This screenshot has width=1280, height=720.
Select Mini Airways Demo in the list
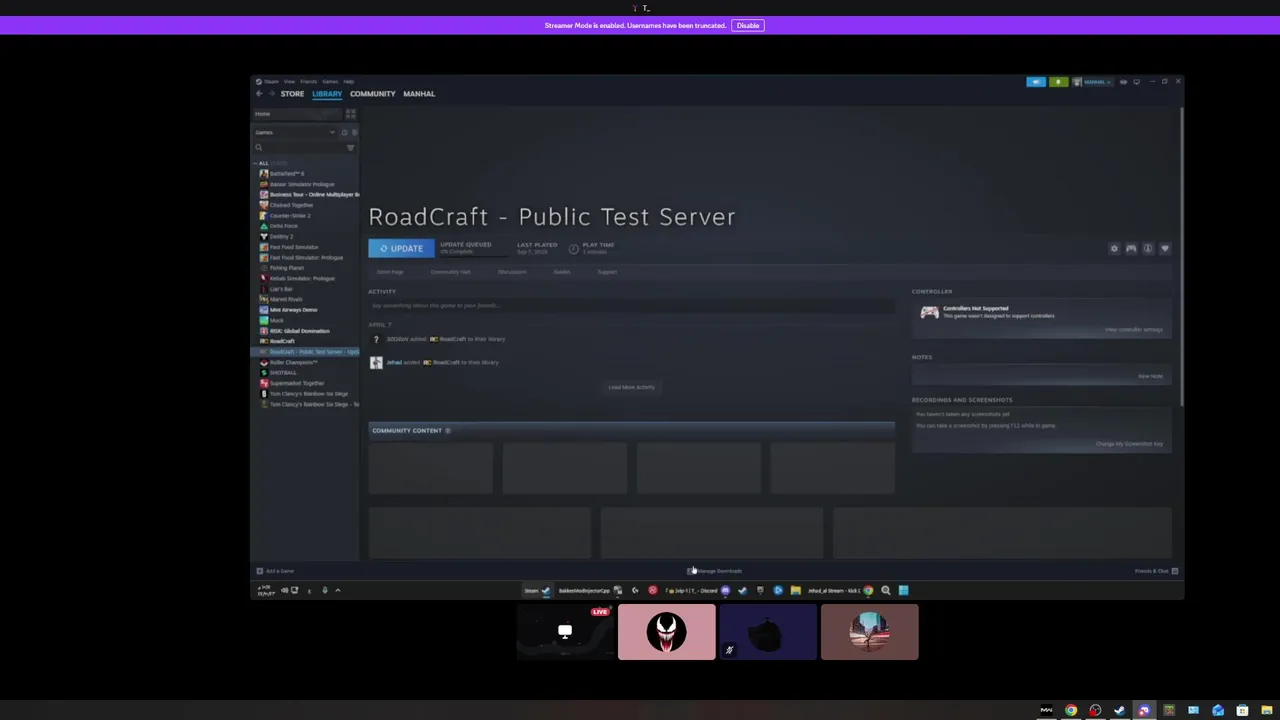(x=293, y=310)
